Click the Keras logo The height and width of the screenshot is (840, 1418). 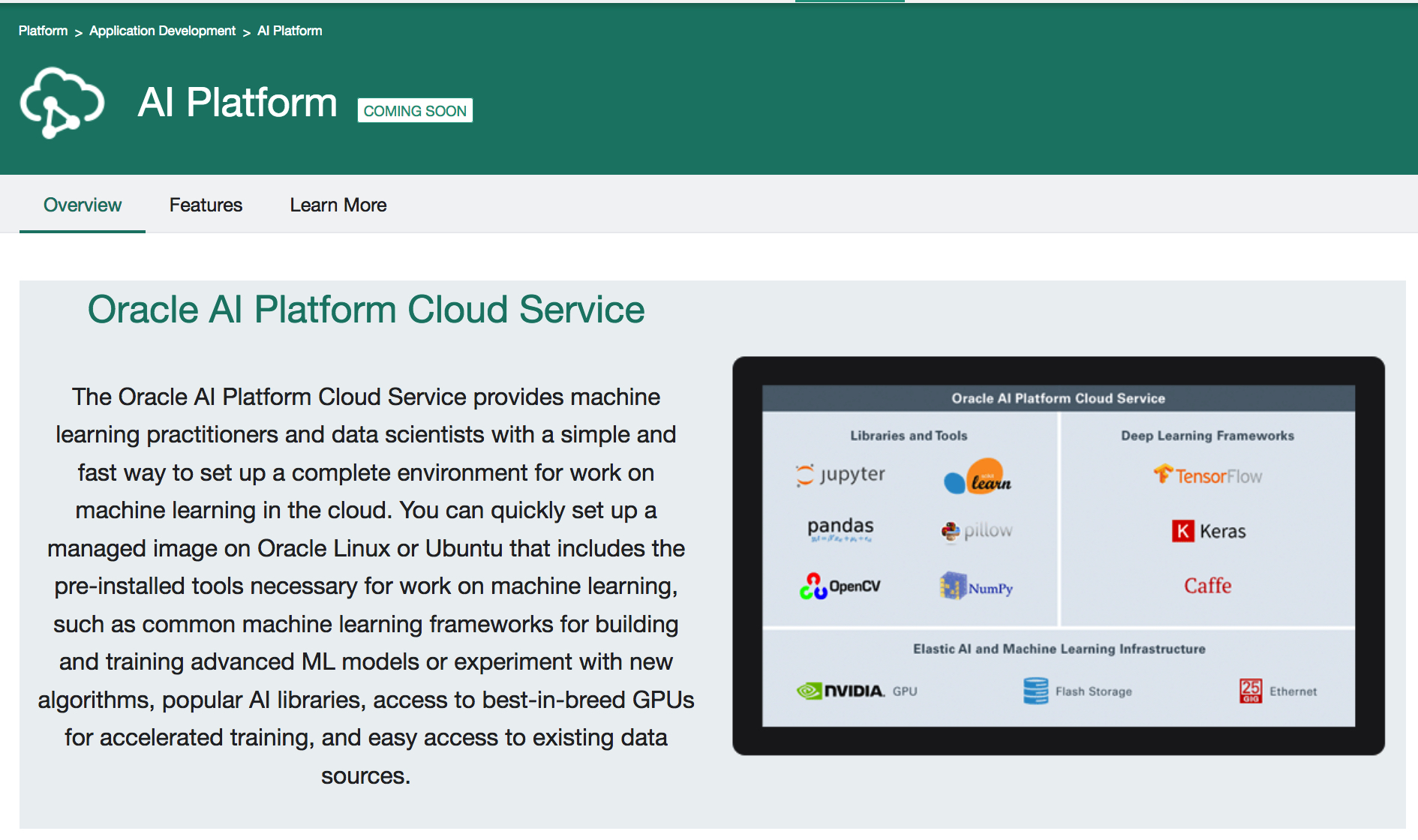(x=1208, y=531)
